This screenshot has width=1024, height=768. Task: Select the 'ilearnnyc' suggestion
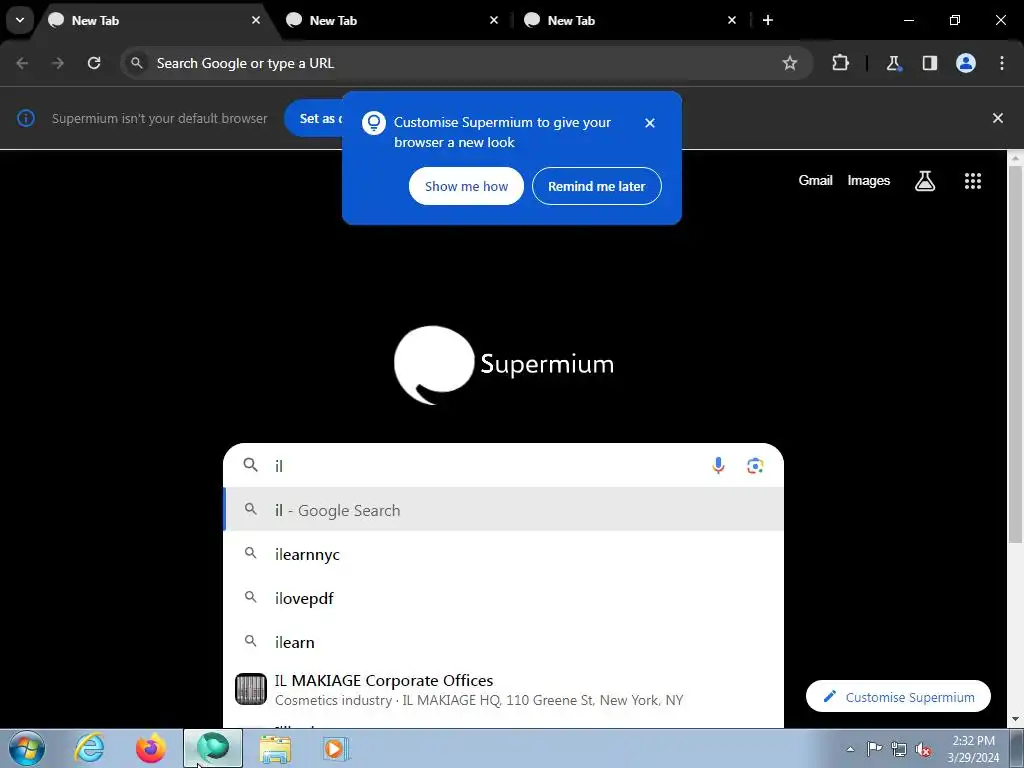click(504, 554)
